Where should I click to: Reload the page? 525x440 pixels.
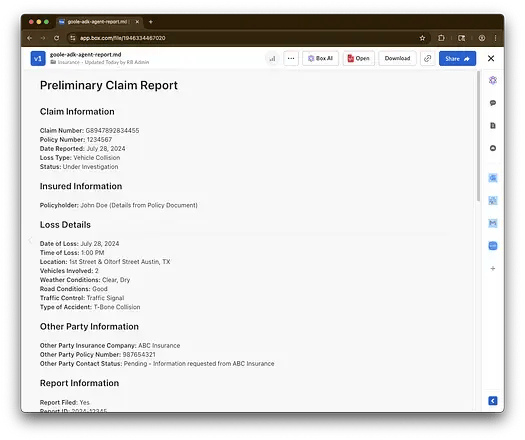pos(56,38)
